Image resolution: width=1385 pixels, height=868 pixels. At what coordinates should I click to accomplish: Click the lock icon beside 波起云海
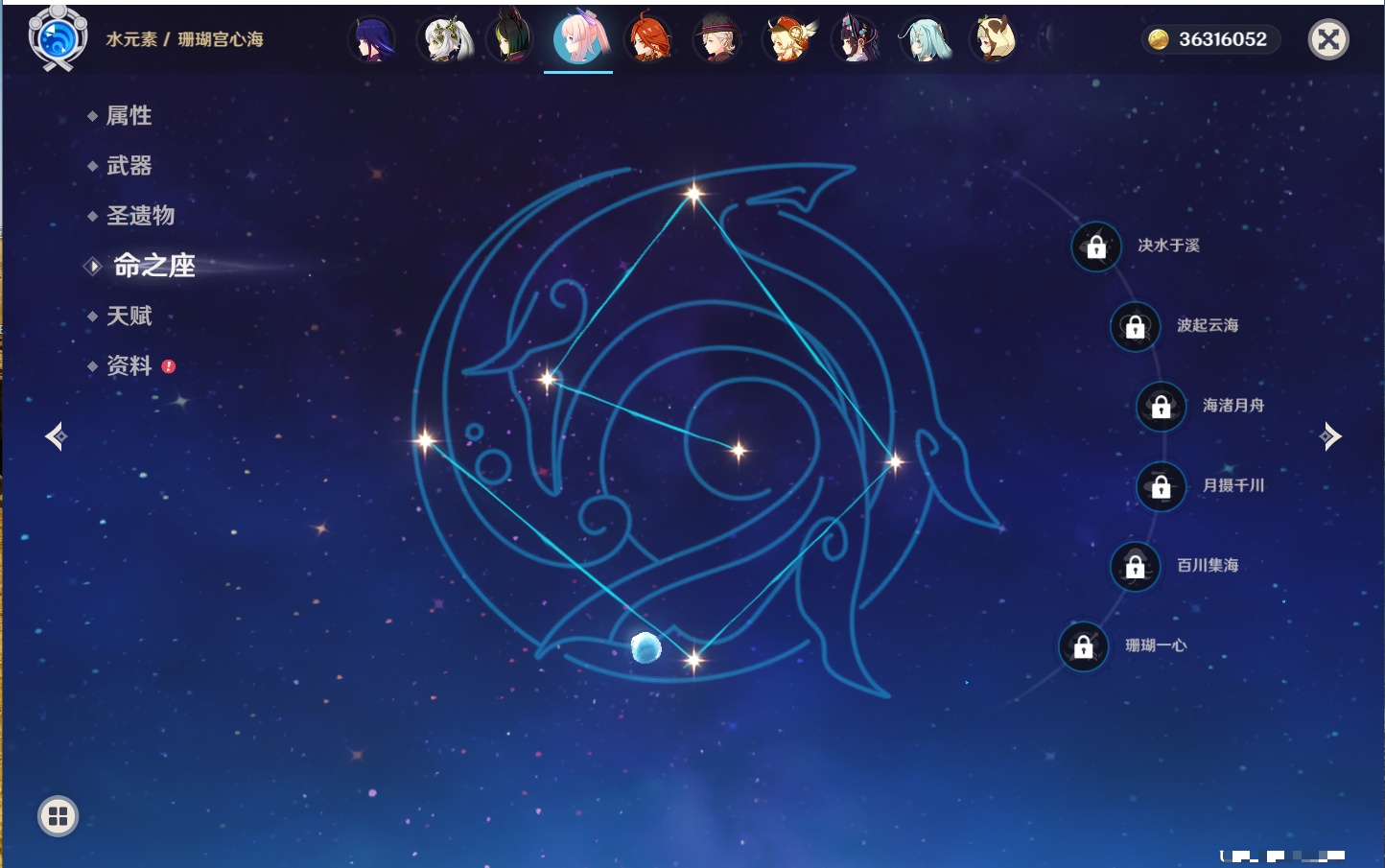1135,326
